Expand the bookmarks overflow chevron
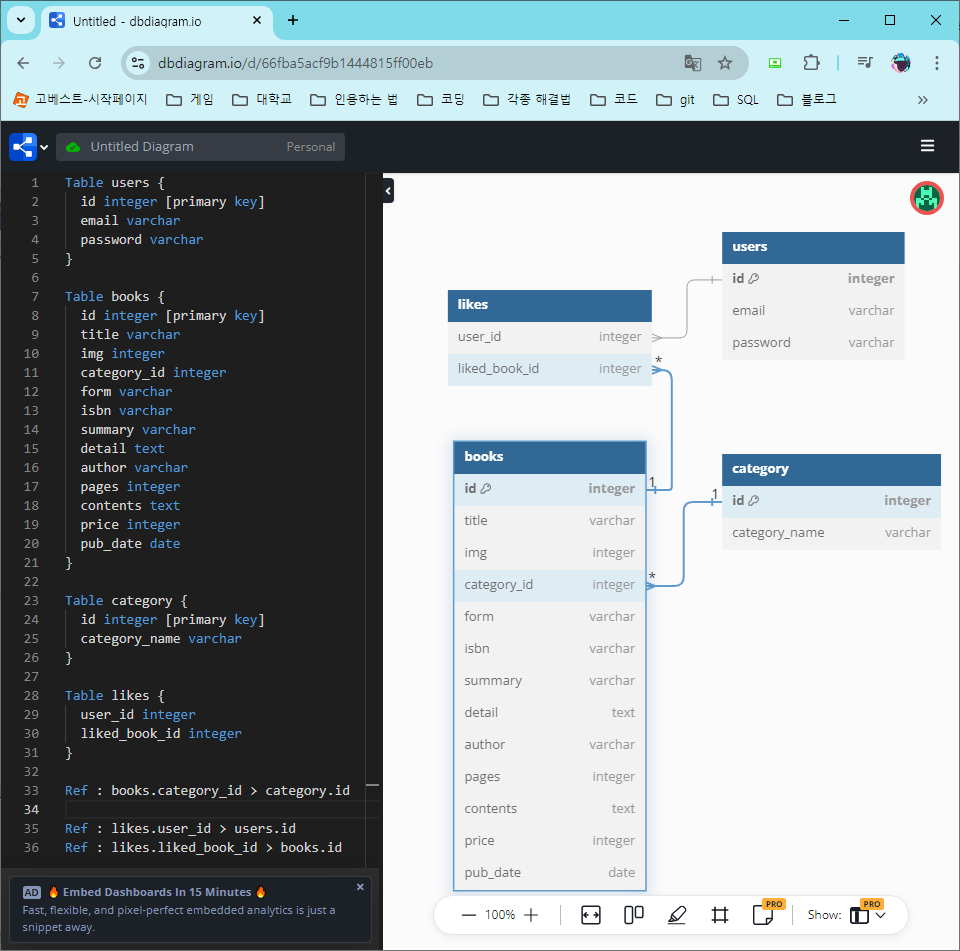The width and height of the screenshot is (960, 951). pyautogui.click(x=923, y=100)
